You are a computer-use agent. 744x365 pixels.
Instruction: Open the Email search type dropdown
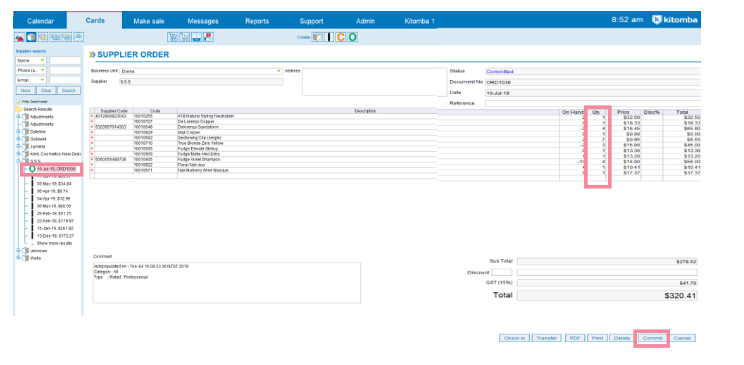(31, 80)
